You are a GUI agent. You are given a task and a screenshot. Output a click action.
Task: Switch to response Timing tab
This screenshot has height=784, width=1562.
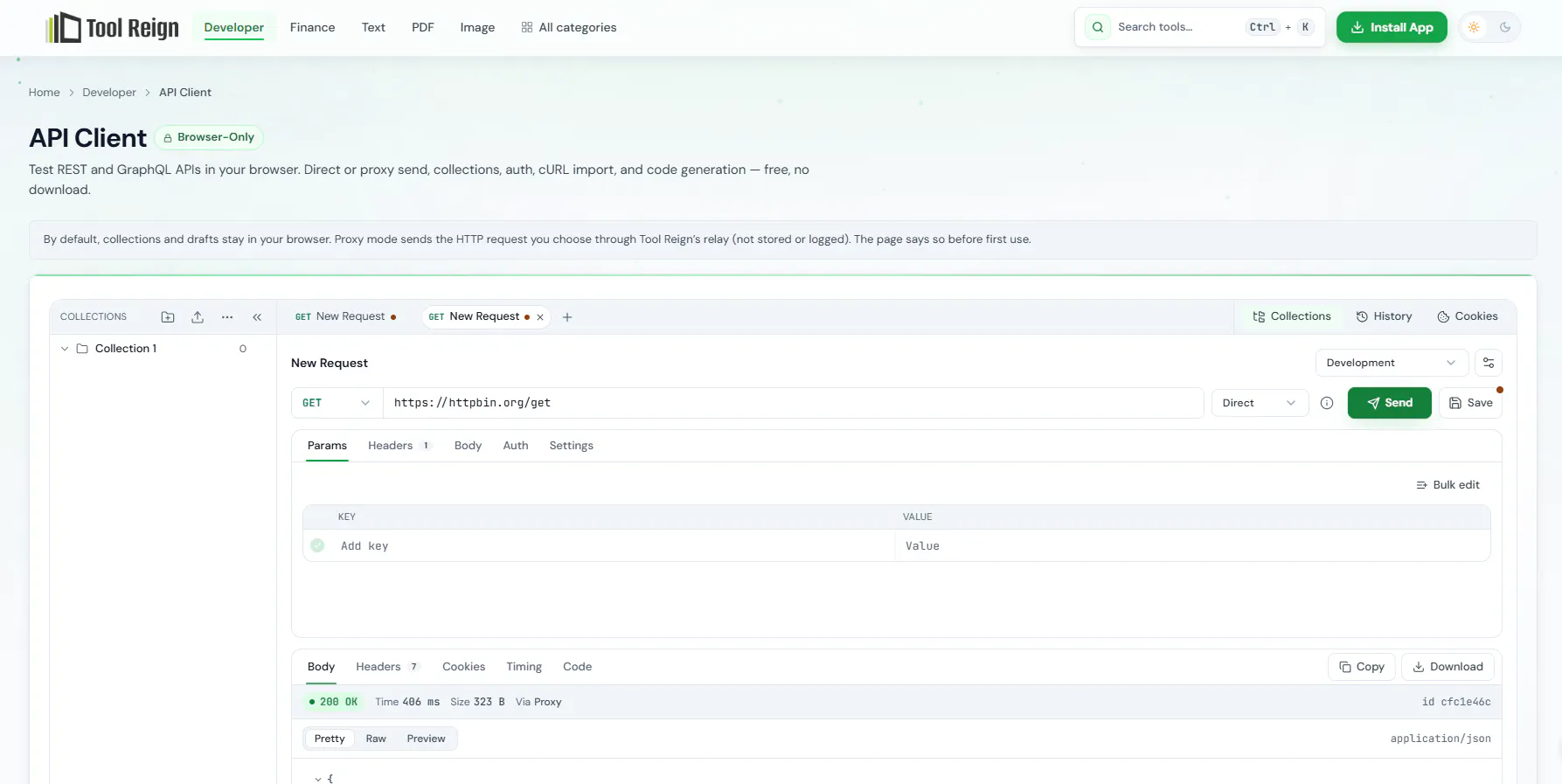pyautogui.click(x=524, y=667)
